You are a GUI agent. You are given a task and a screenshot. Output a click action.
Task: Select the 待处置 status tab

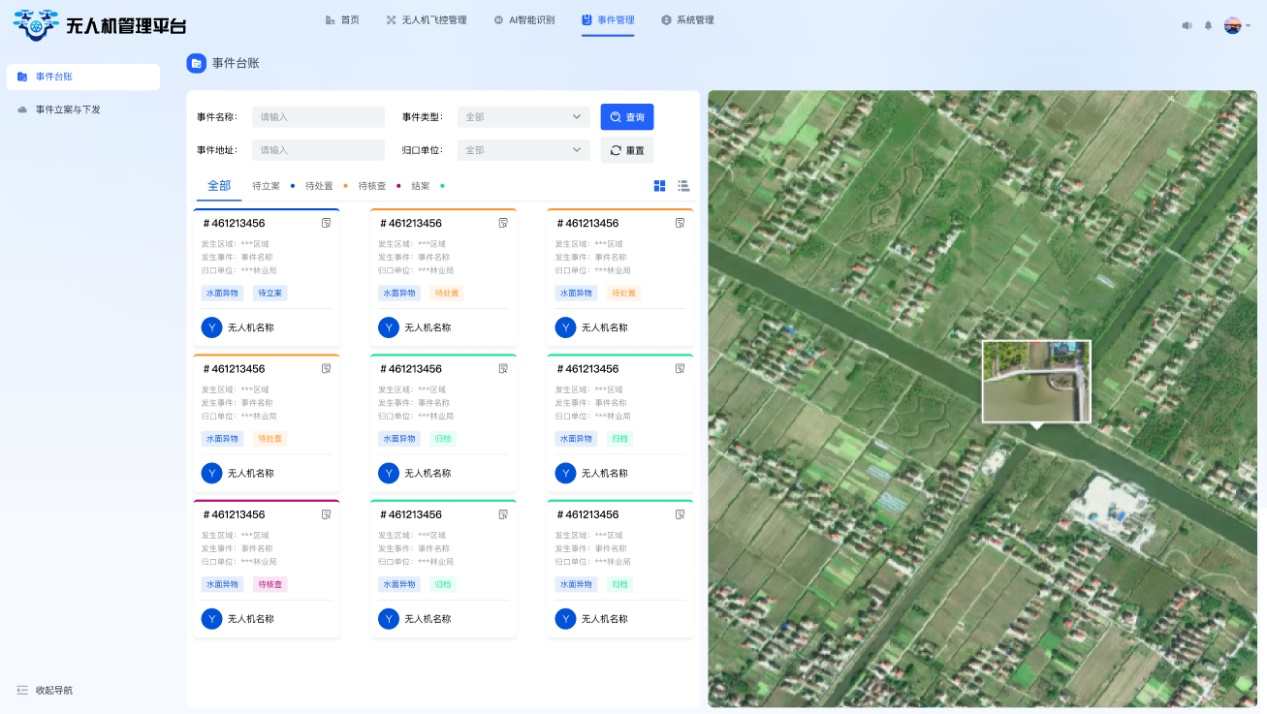click(x=319, y=186)
